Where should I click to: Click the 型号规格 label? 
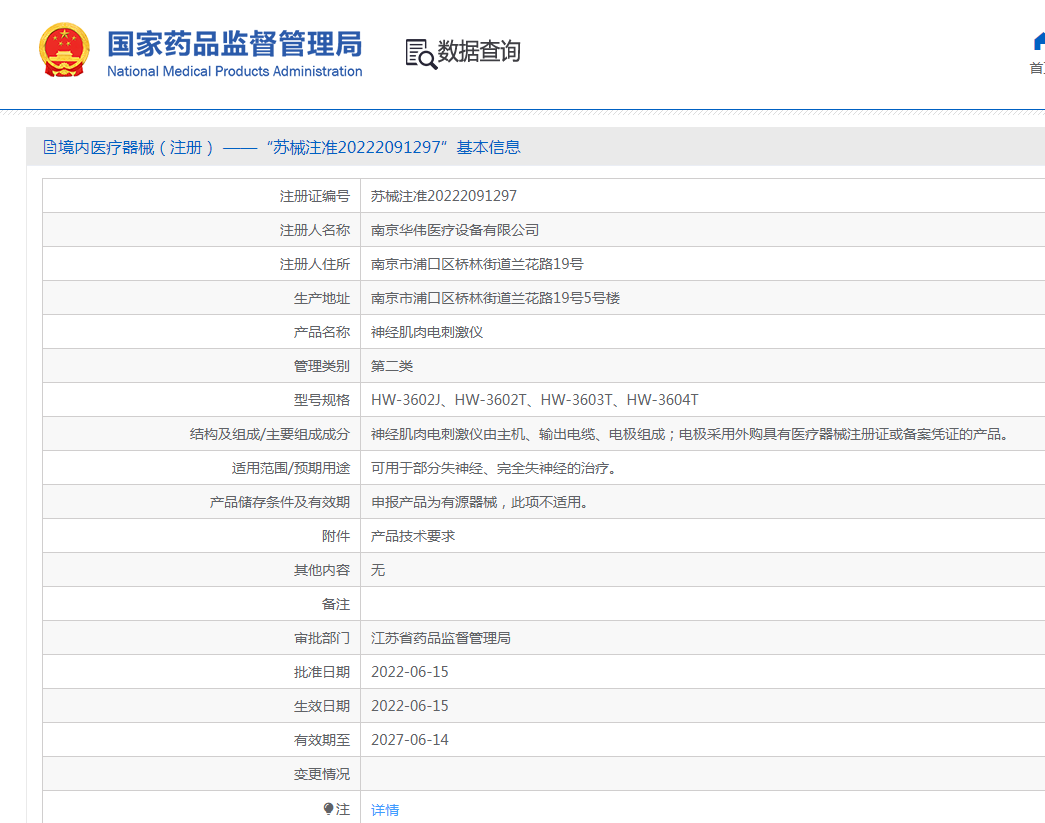click(322, 400)
